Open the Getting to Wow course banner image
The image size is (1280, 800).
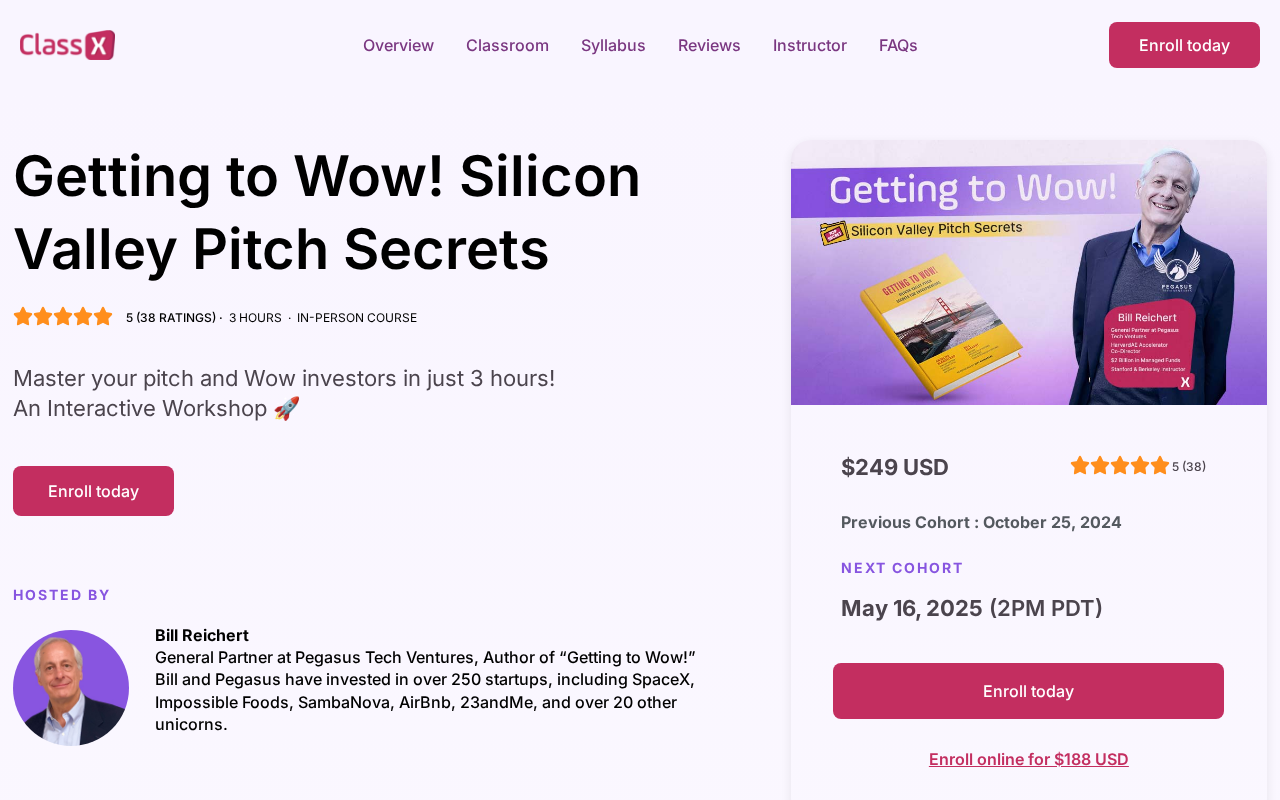[1028, 273]
